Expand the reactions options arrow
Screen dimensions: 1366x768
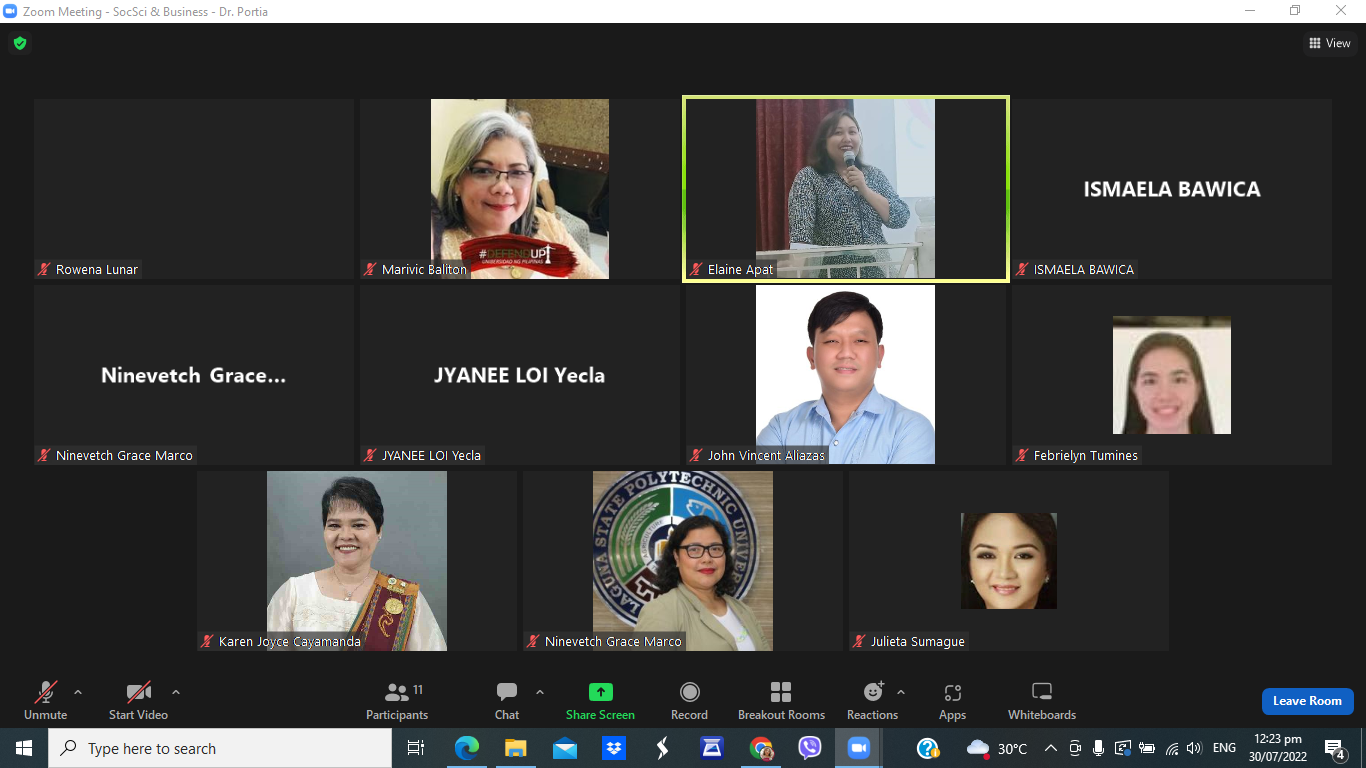tap(901, 692)
